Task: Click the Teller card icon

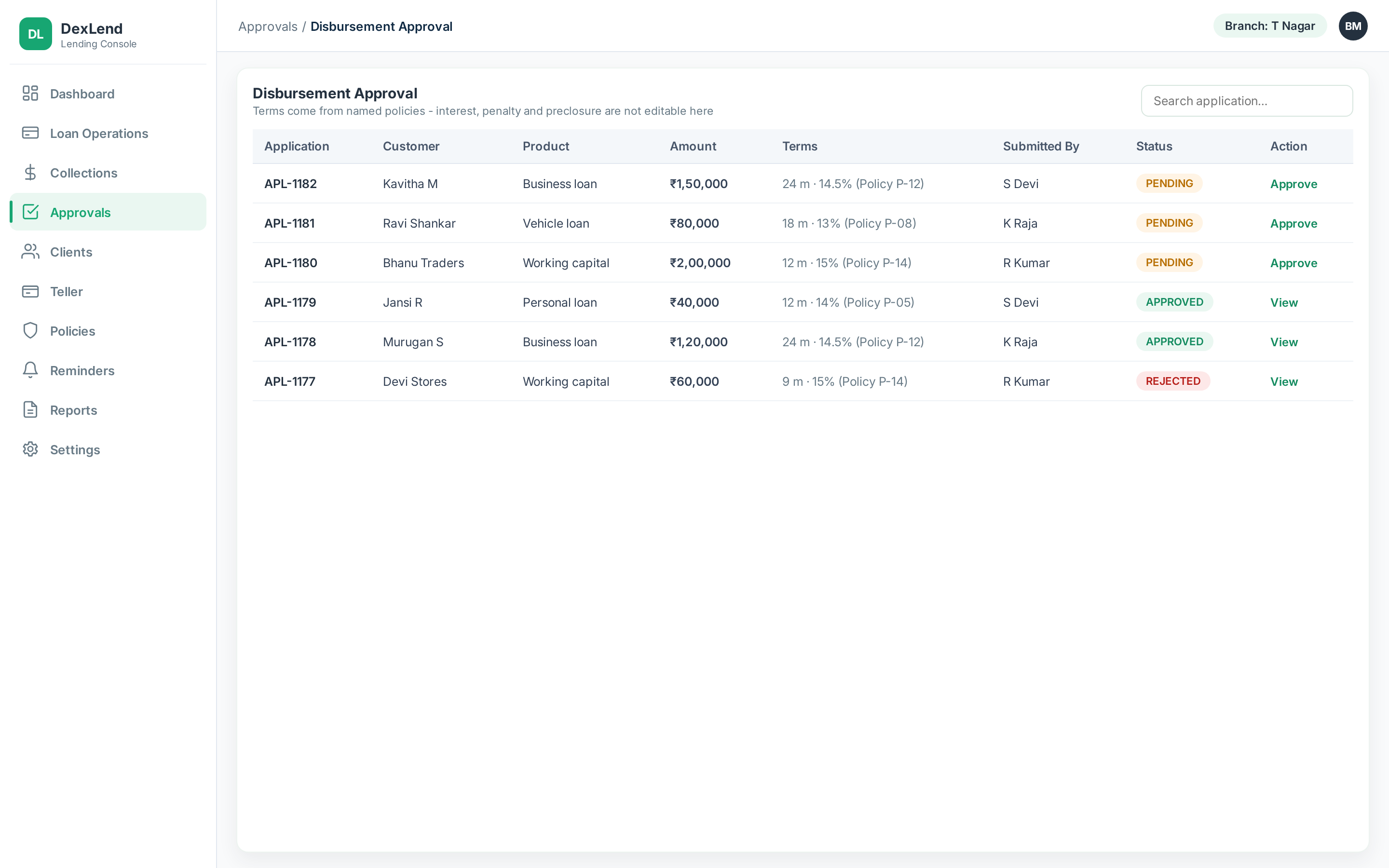Action: tap(30, 291)
